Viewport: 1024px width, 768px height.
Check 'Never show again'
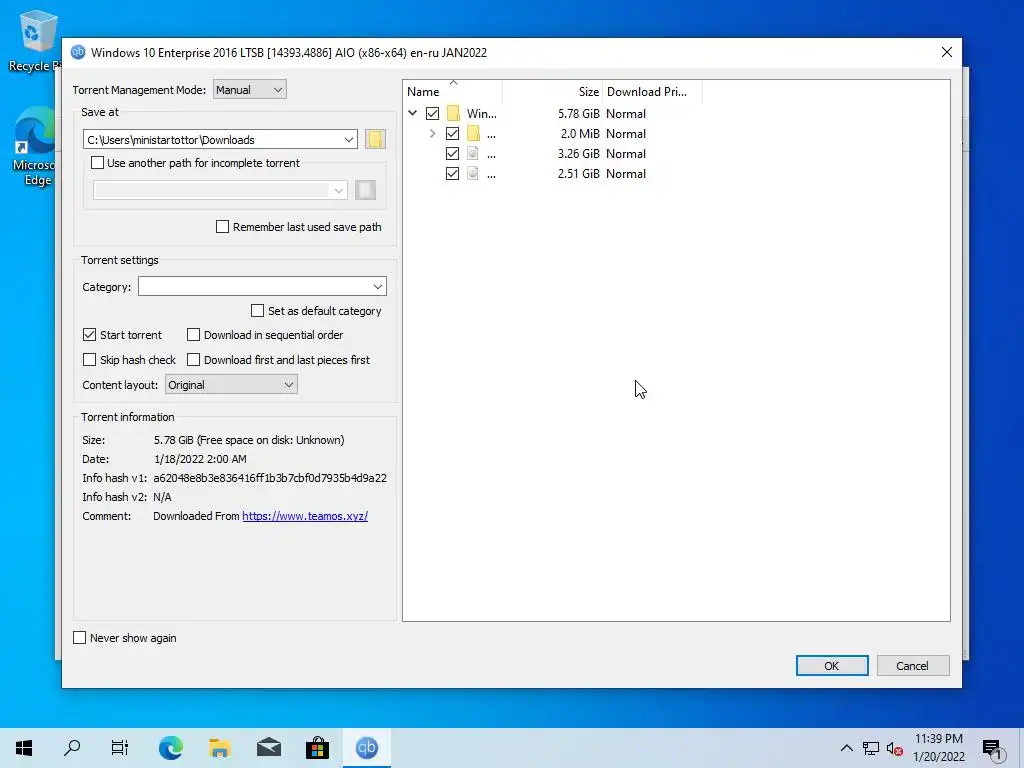(80, 638)
